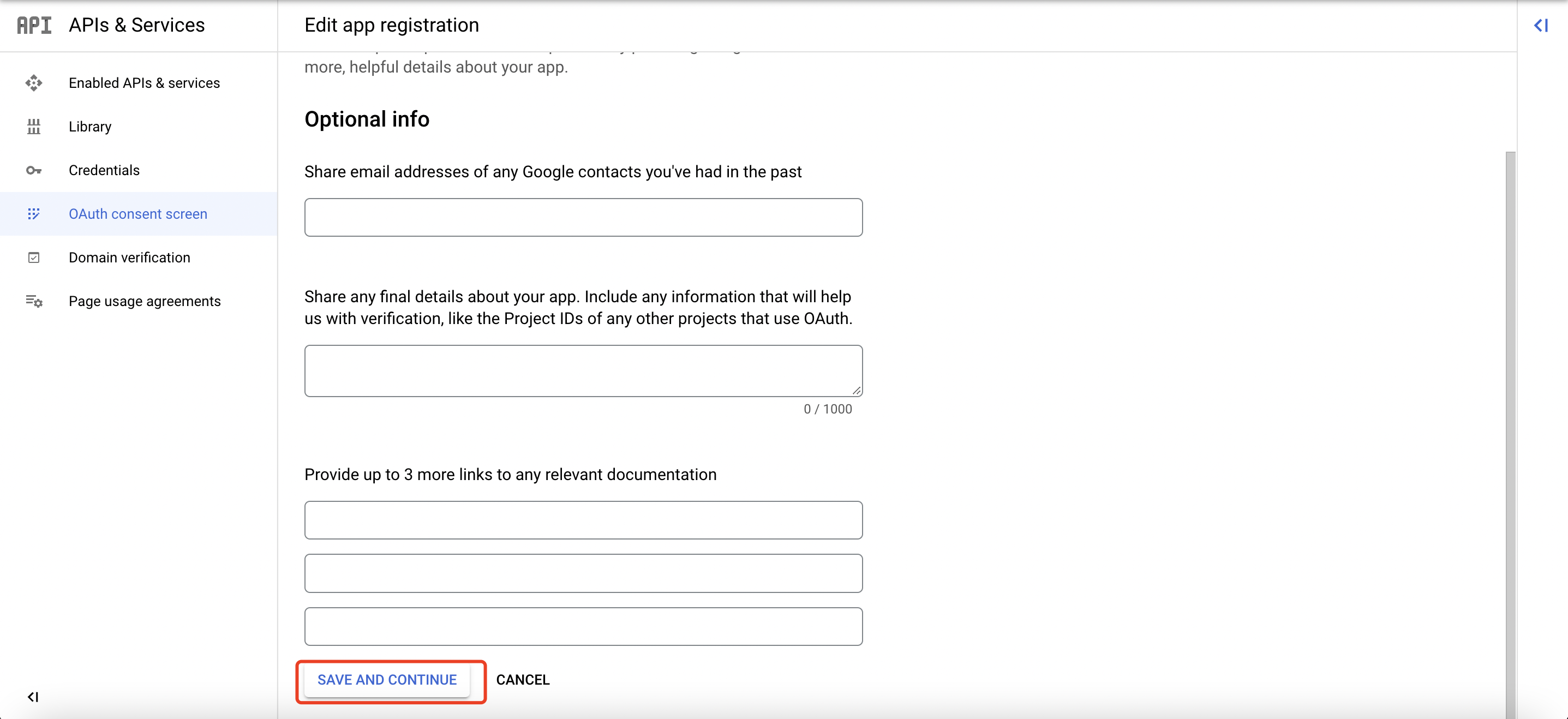Click the first documentation link field

coord(583,520)
